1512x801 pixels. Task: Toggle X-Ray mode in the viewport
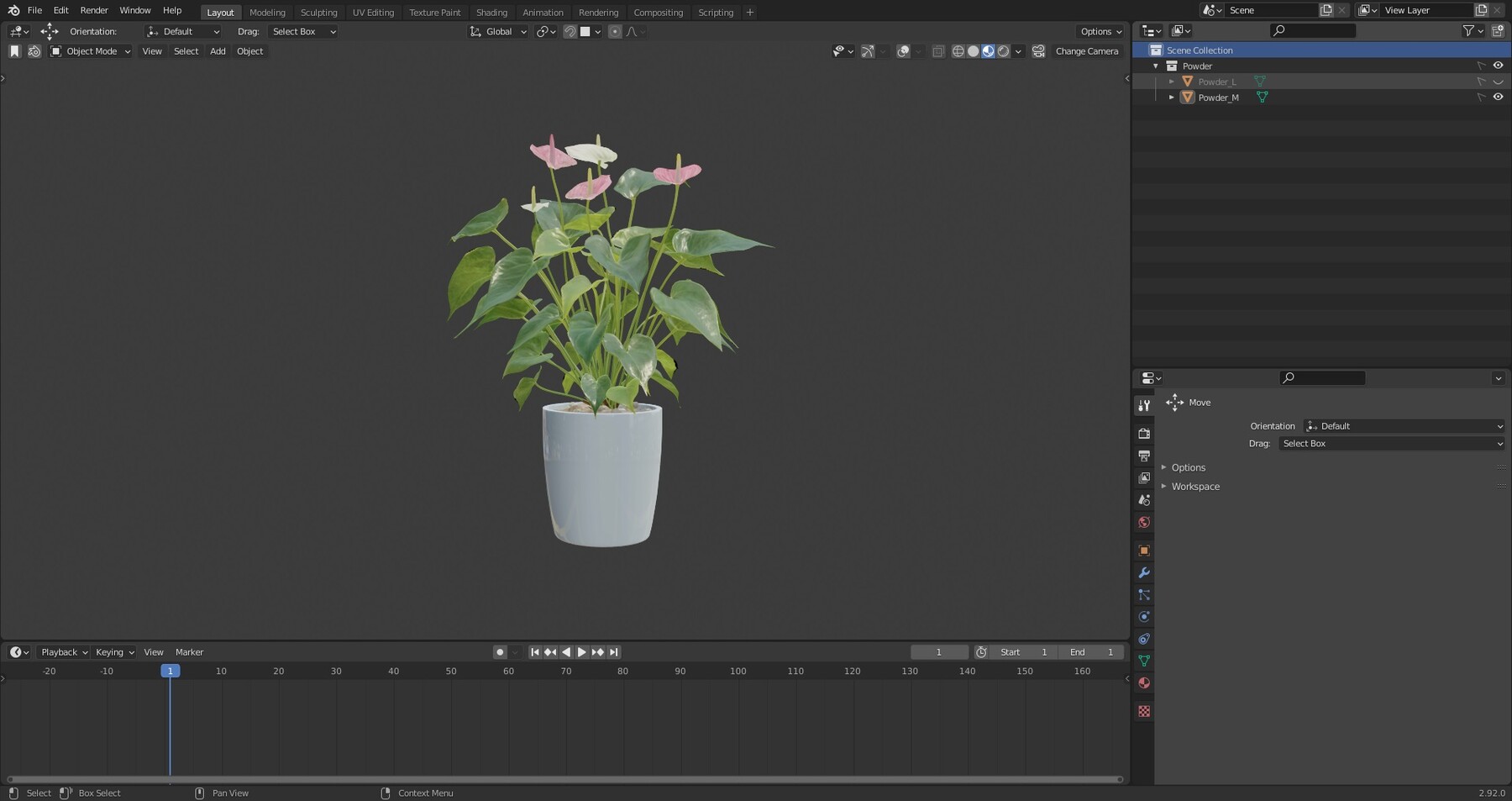click(938, 51)
